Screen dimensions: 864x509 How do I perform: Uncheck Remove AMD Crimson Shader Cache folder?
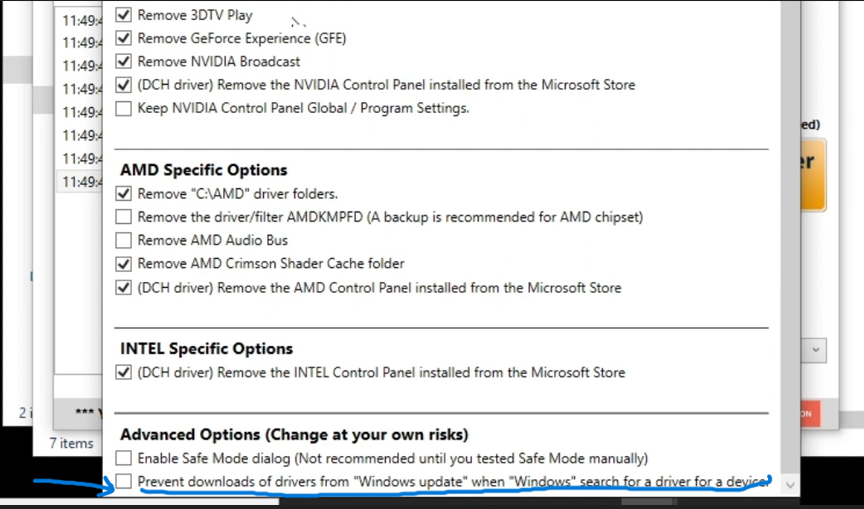(123, 264)
